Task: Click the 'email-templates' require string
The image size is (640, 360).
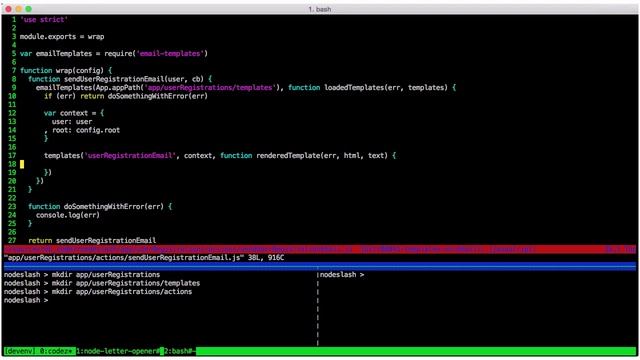Action: coord(170,53)
